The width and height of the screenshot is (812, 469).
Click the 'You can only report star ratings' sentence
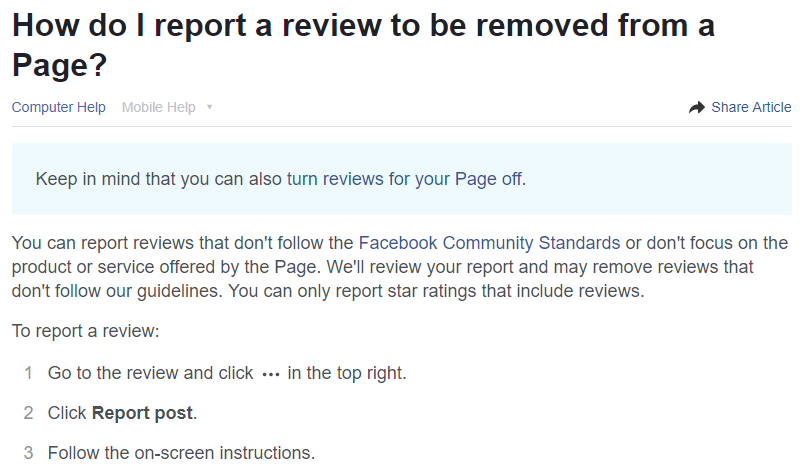pyautogui.click(x=436, y=291)
